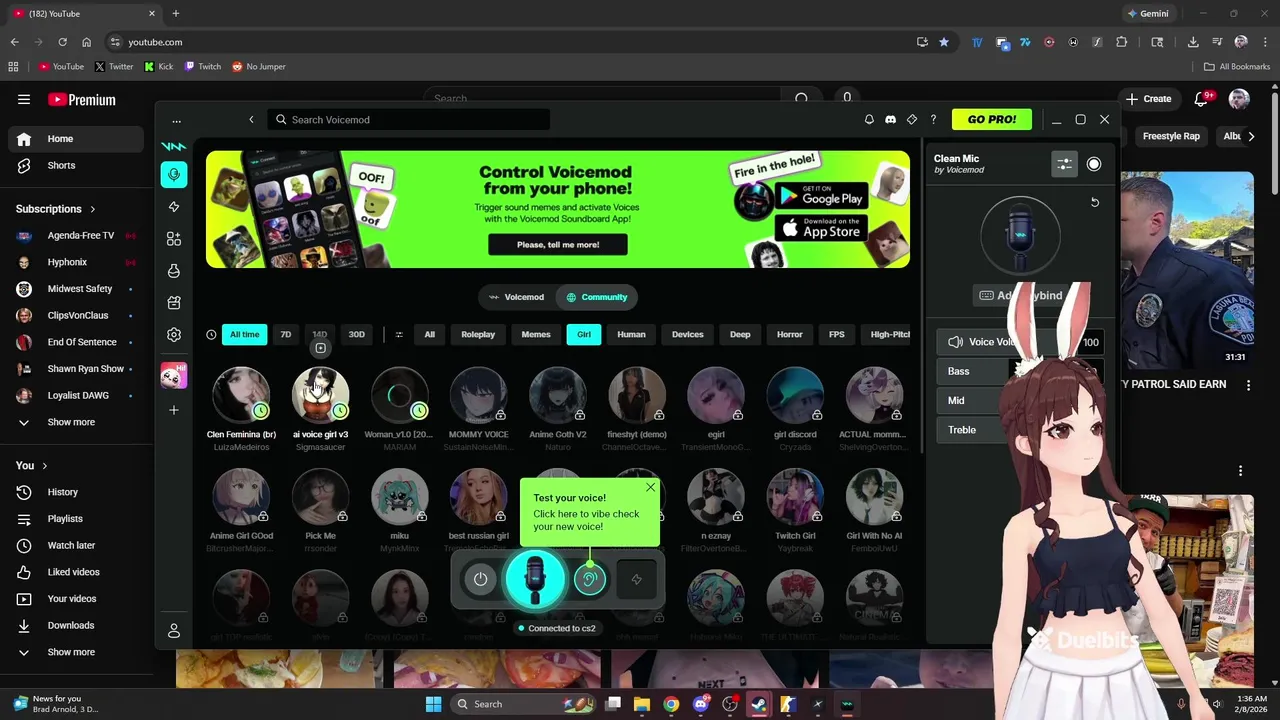Open the Voicebox microphone section in sidebar
1280x720 pixels.
[174, 174]
